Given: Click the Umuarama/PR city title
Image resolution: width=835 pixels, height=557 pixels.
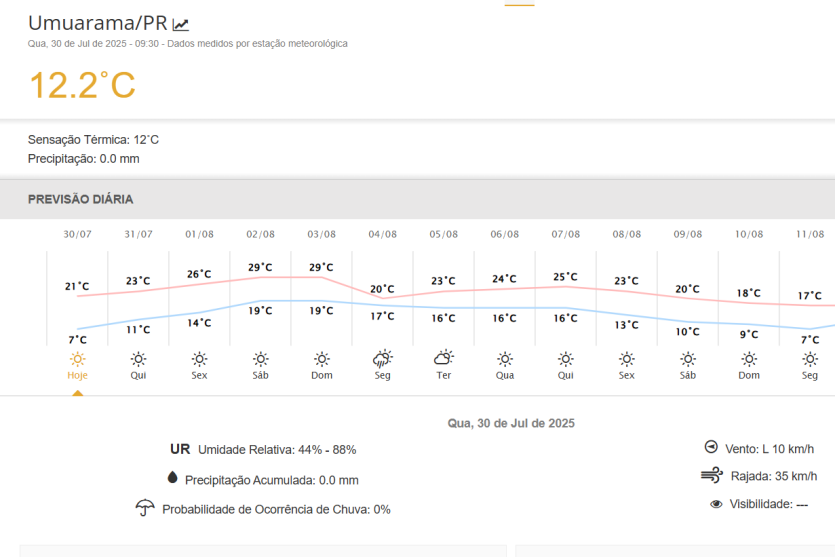Looking at the screenshot, I should pos(97,23).
